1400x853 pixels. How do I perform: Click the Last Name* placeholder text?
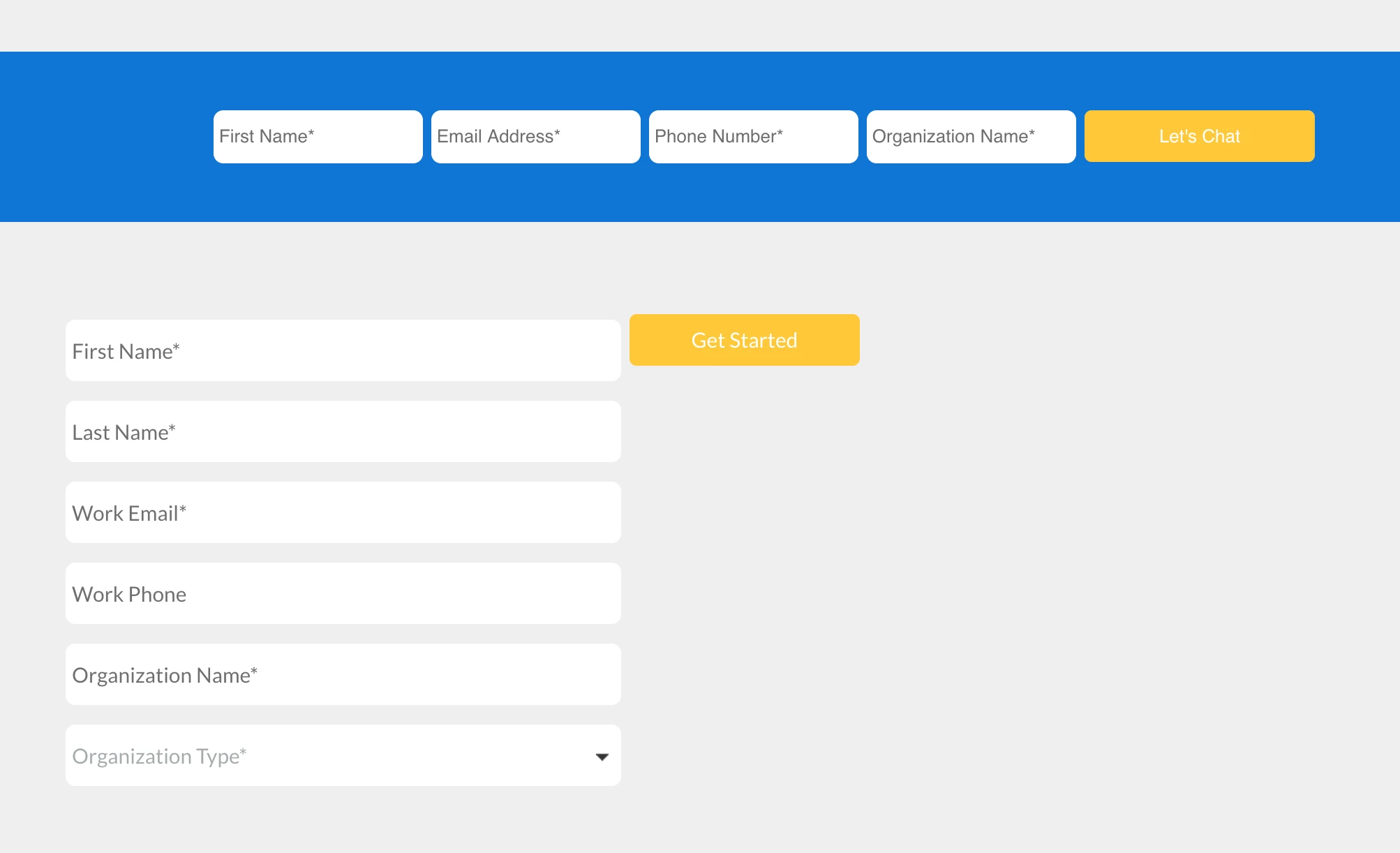(x=124, y=432)
